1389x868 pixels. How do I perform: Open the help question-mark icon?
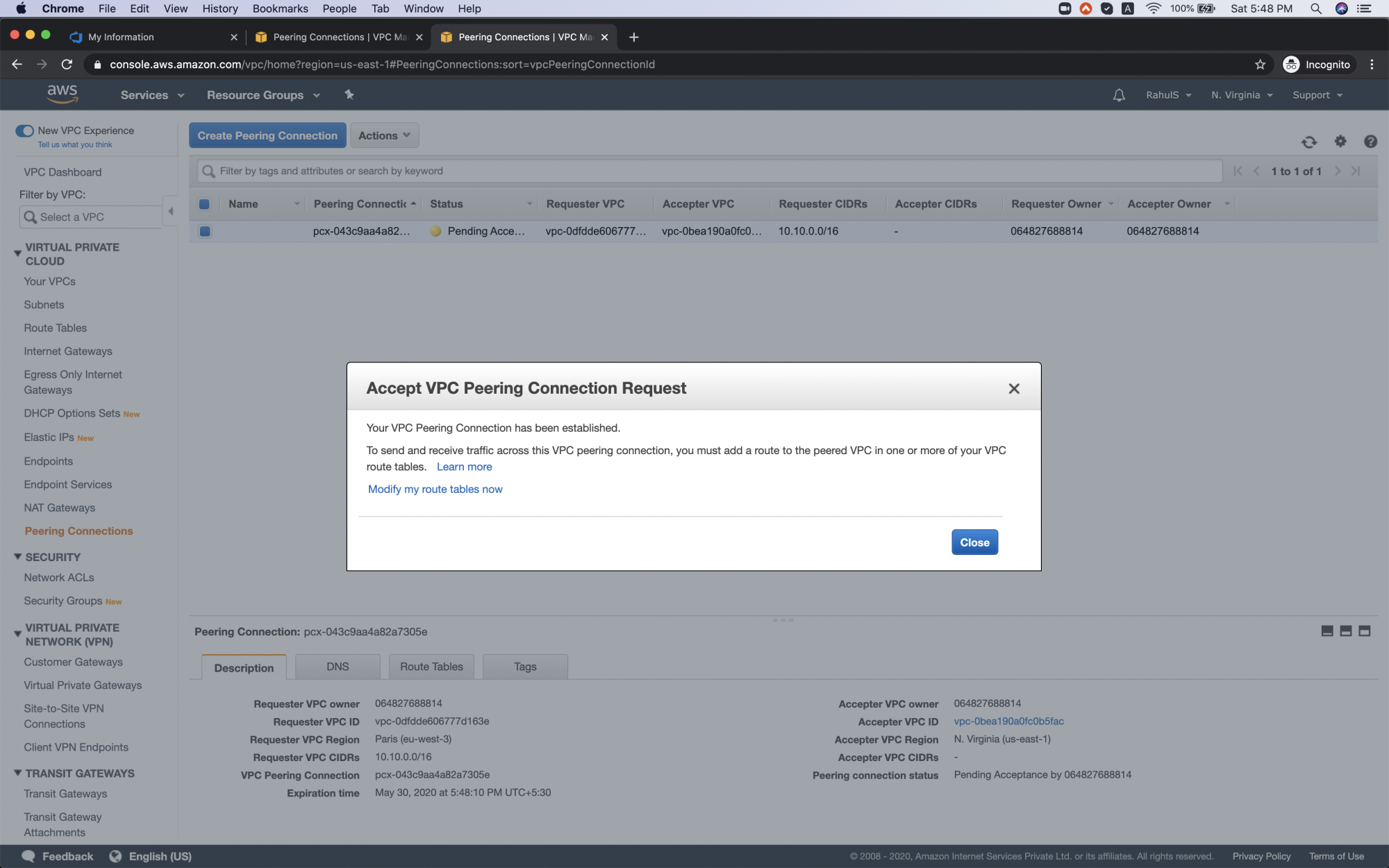point(1370,142)
